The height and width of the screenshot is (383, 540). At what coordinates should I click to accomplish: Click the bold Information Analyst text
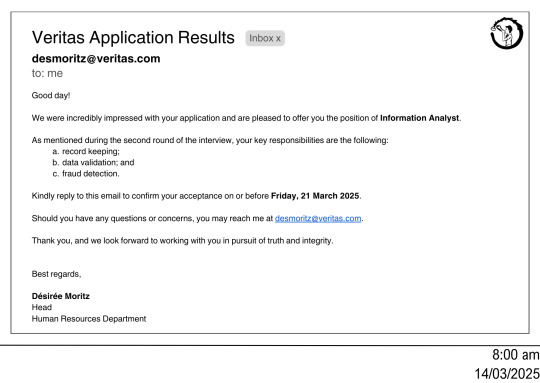pyautogui.click(x=419, y=118)
